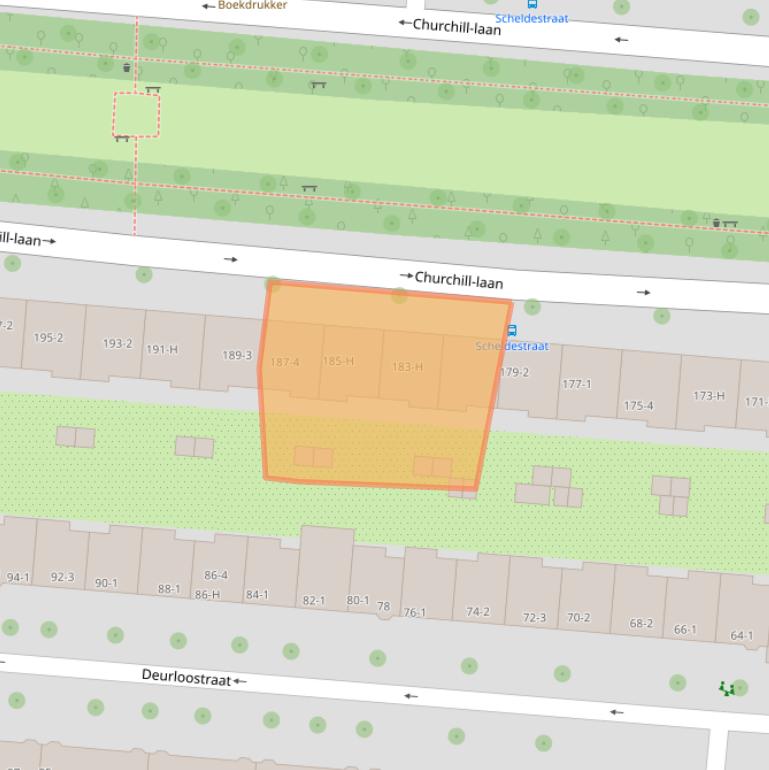
Task: Click building number 74-2 on Deurloostraat
Action: (x=478, y=612)
